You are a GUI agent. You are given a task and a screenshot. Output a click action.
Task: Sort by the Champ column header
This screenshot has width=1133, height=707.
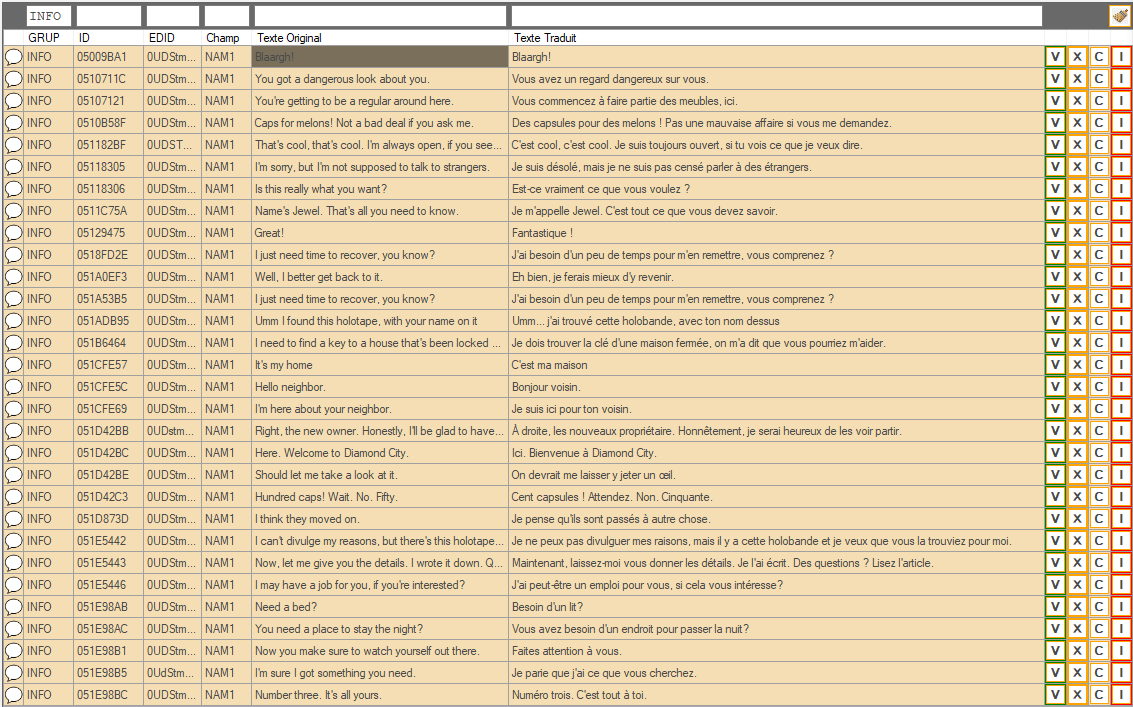(223, 38)
